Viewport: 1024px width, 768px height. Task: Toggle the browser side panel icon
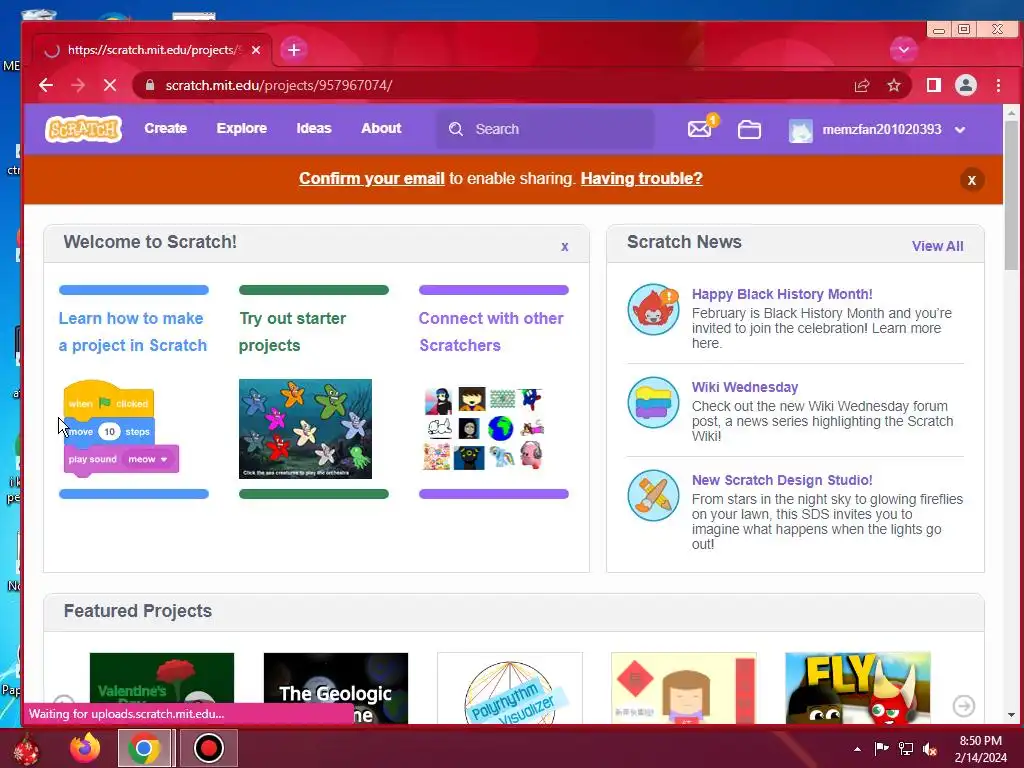pyautogui.click(x=934, y=85)
